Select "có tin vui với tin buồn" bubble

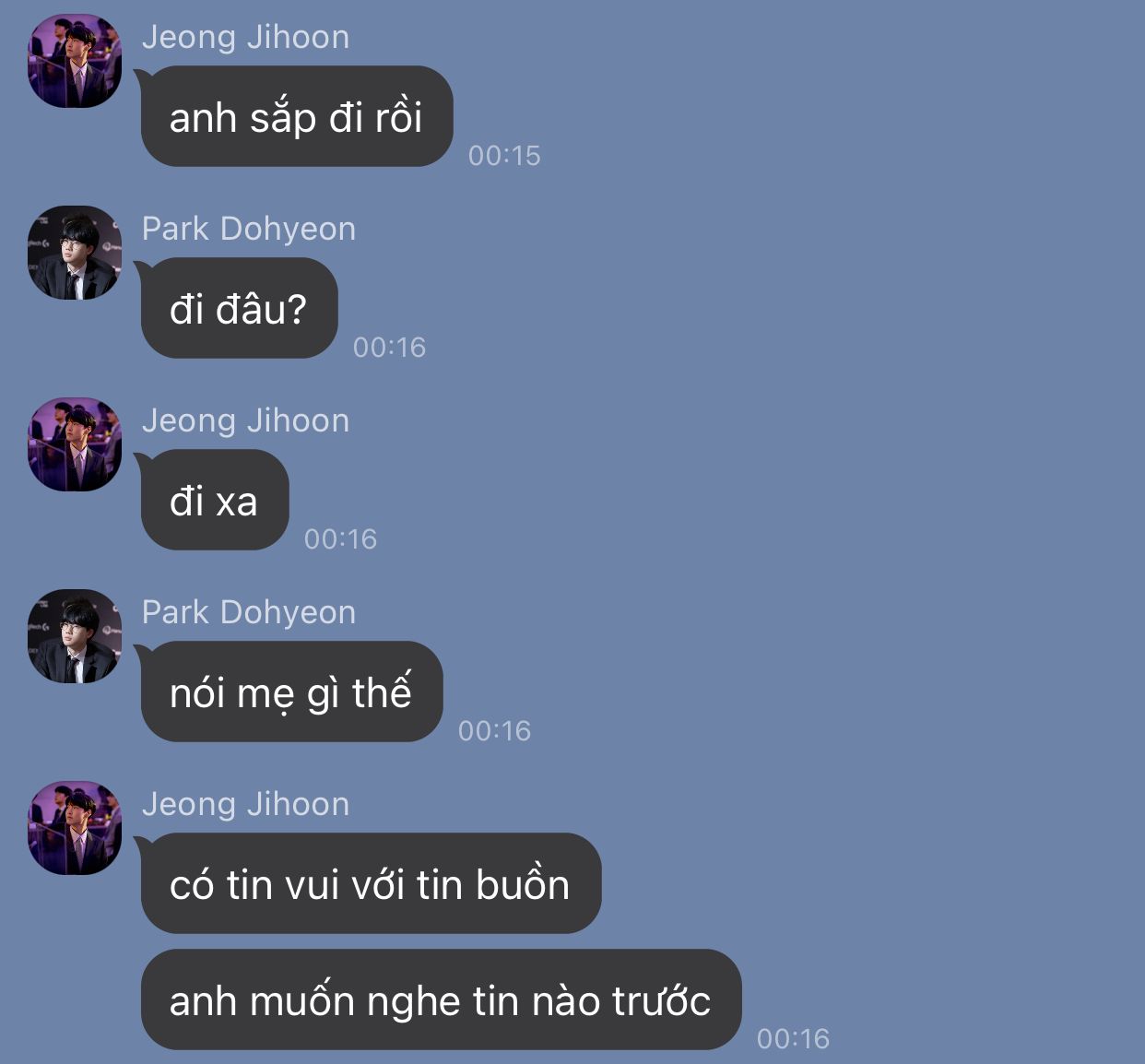(371, 883)
